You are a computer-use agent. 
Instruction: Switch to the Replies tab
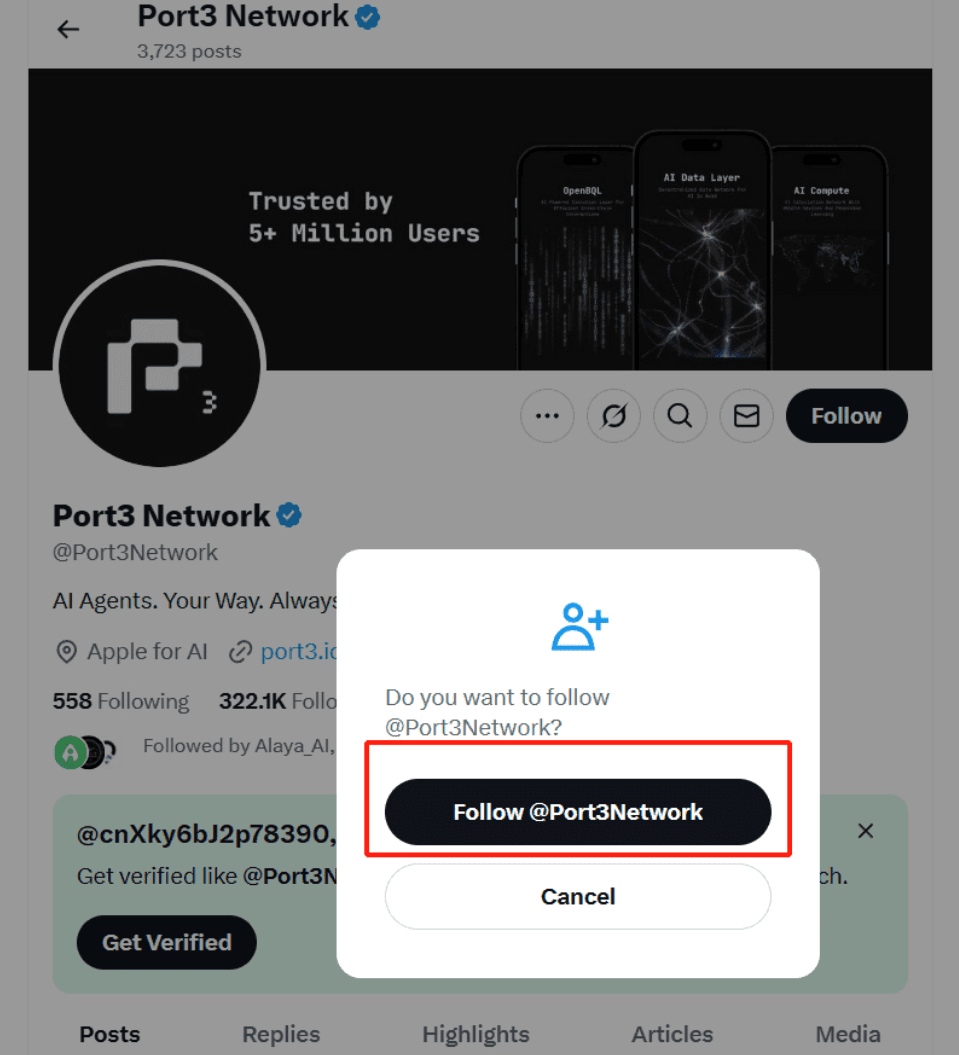pos(281,1034)
